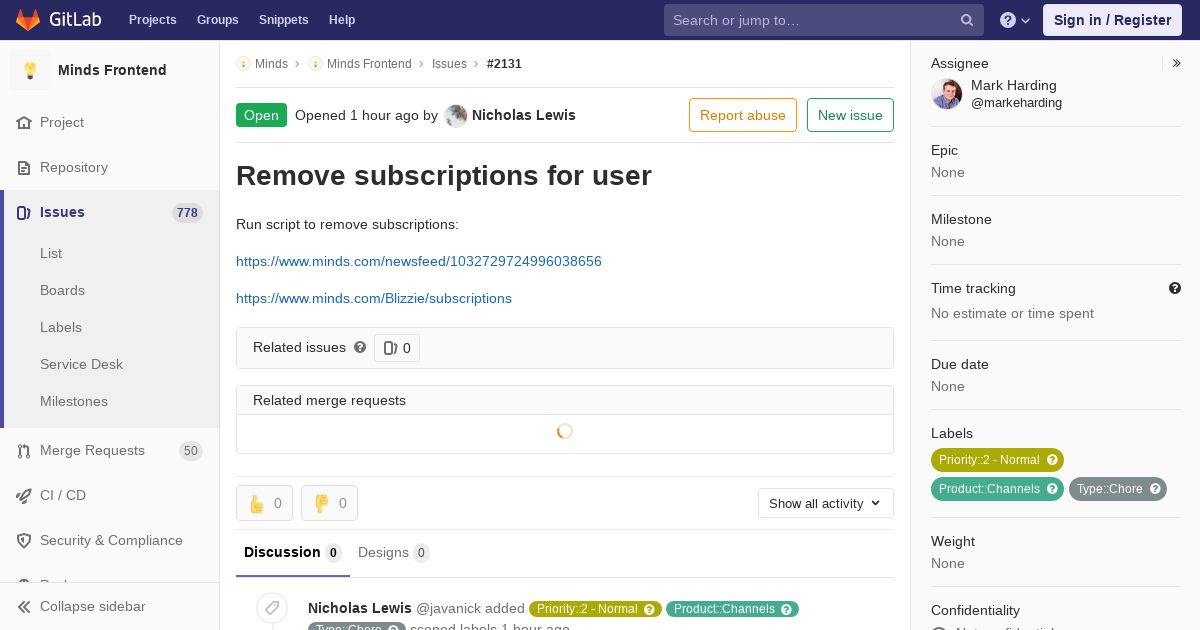The width and height of the screenshot is (1200, 630).
Task: Click the CI / CD rocket icon
Action: pyautogui.click(x=24, y=495)
